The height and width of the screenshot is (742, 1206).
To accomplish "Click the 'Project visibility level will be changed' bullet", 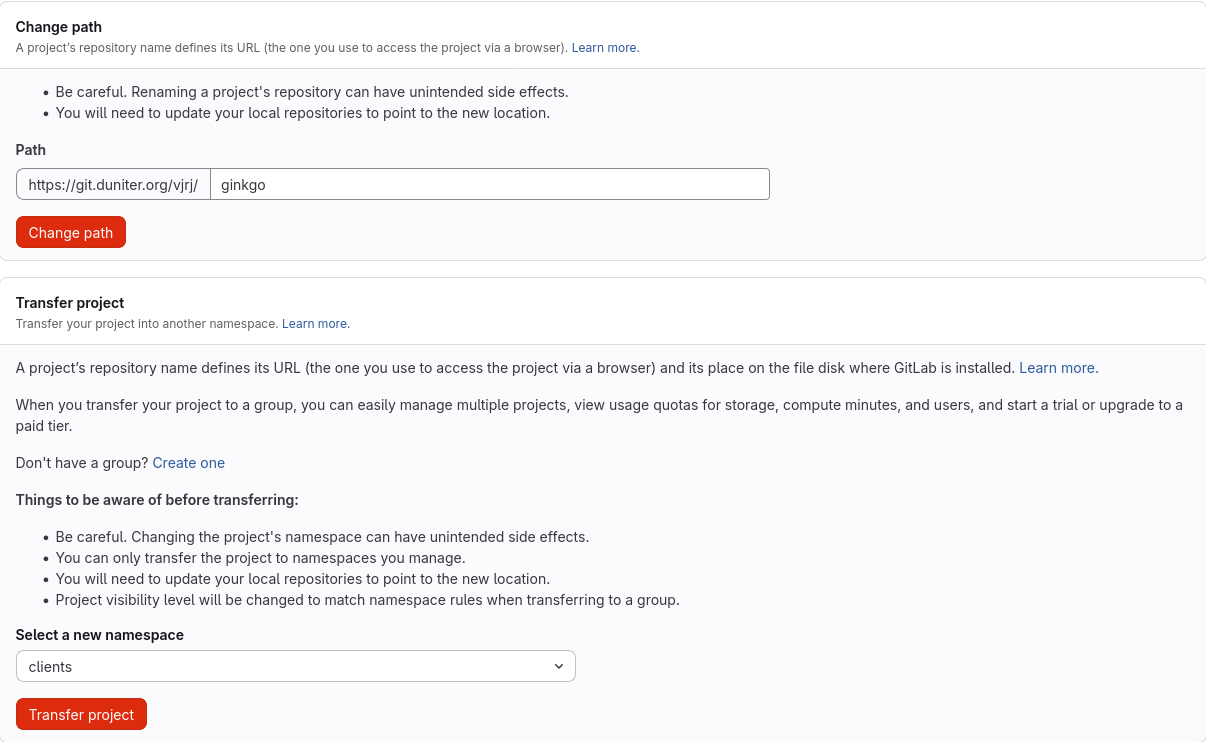I will click(x=367, y=600).
